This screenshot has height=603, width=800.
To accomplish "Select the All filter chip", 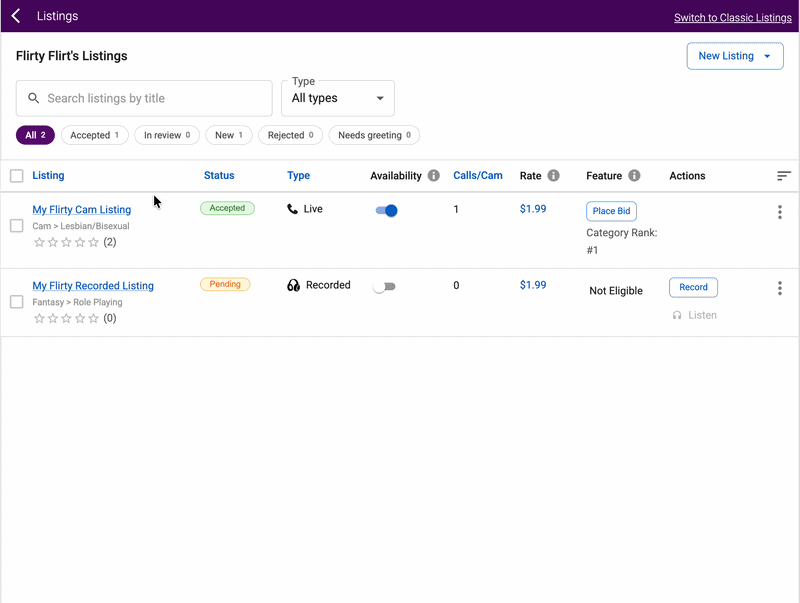I will click(35, 135).
